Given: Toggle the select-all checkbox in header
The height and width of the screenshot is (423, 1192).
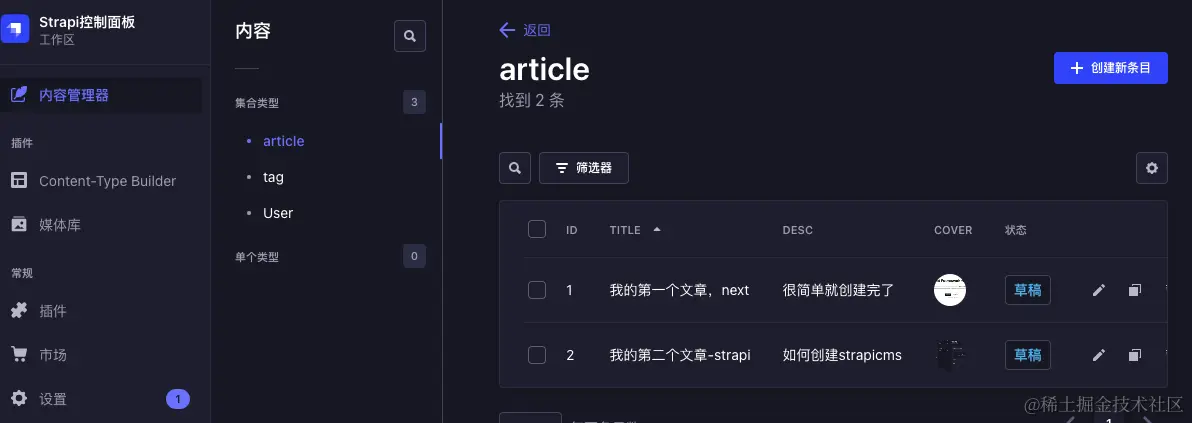Looking at the screenshot, I should (537, 229).
